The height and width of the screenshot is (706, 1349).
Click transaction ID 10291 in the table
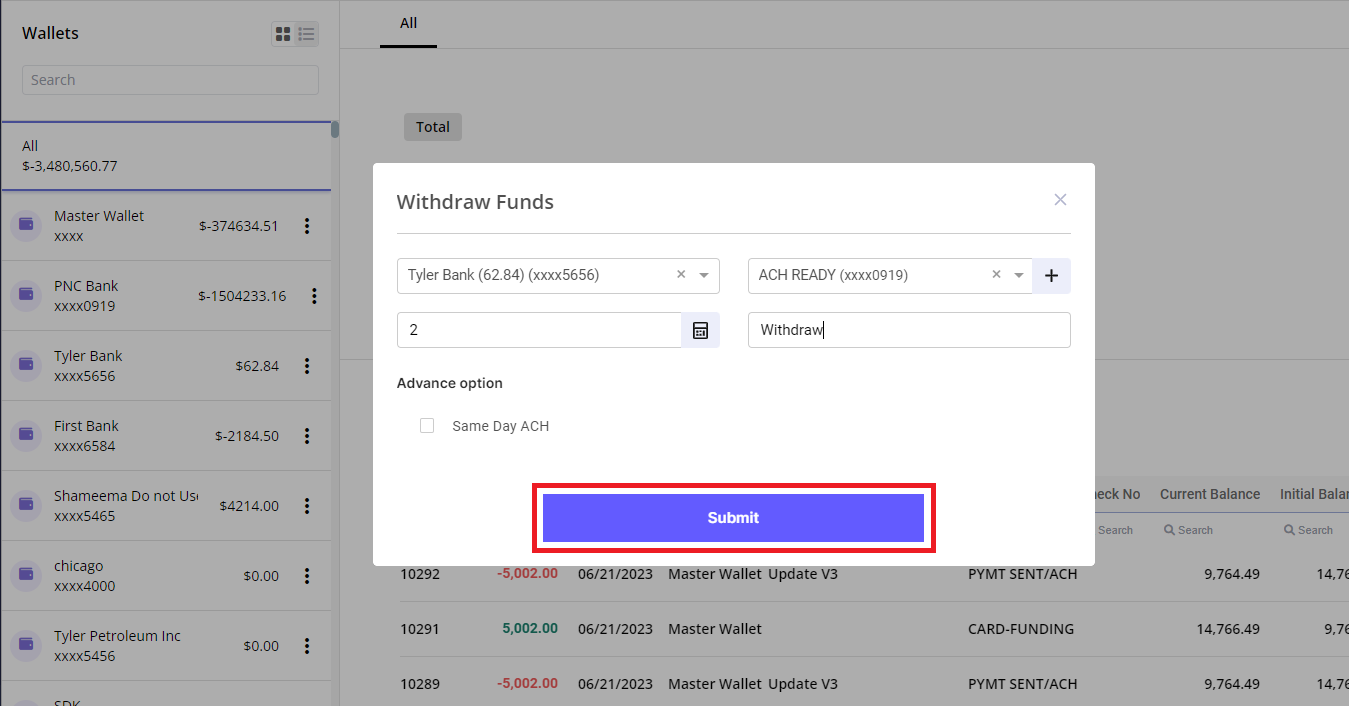coord(420,629)
